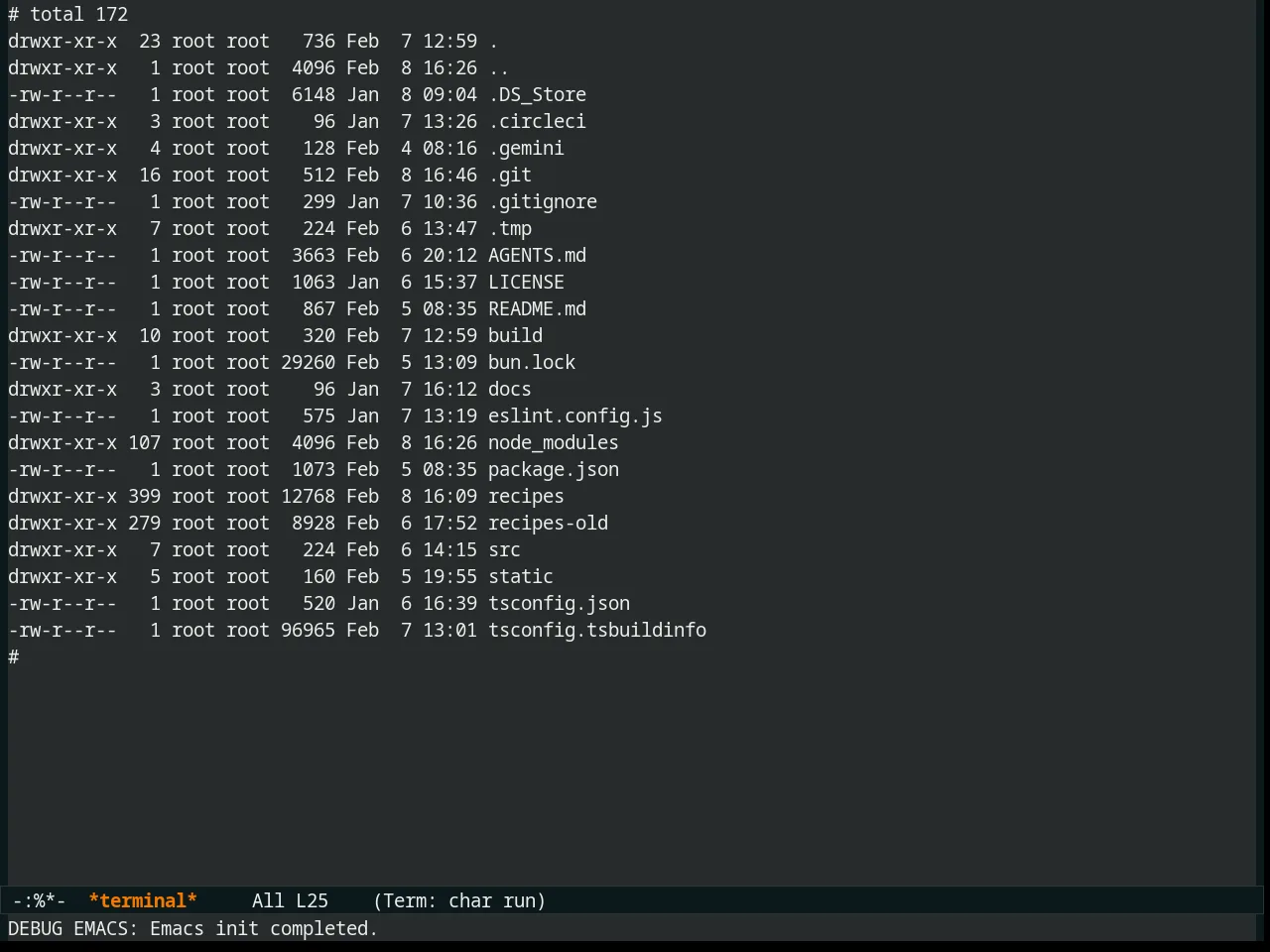Click the time 19:55 on static row
The height and width of the screenshot is (952, 1270).
(x=449, y=577)
